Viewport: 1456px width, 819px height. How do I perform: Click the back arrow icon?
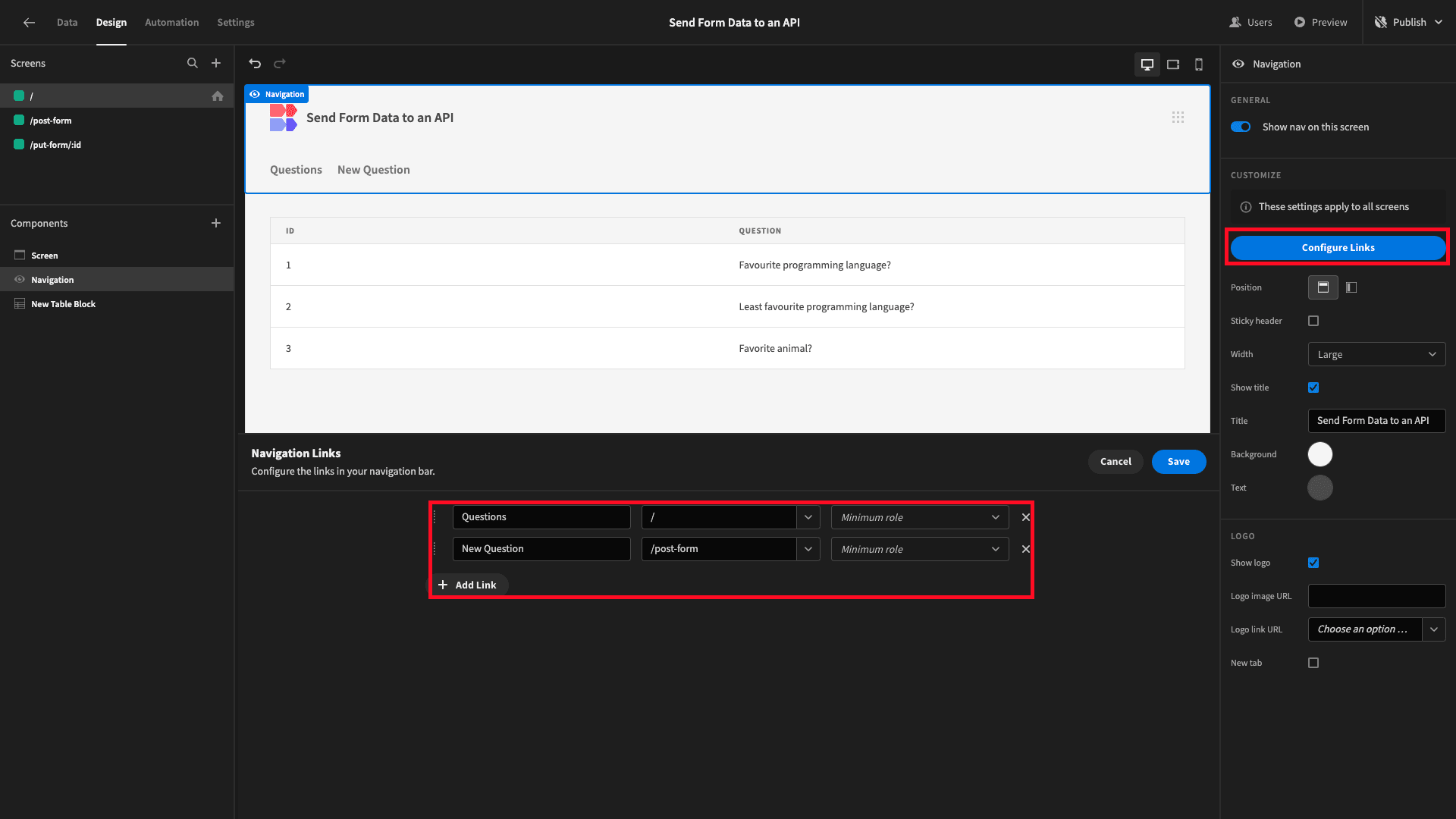pyautogui.click(x=29, y=22)
